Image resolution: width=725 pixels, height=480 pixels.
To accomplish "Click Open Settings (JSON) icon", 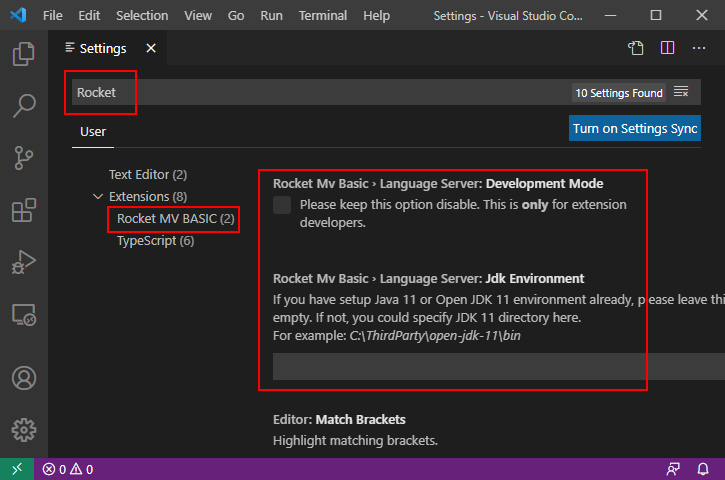I will pyautogui.click(x=635, y=48).
